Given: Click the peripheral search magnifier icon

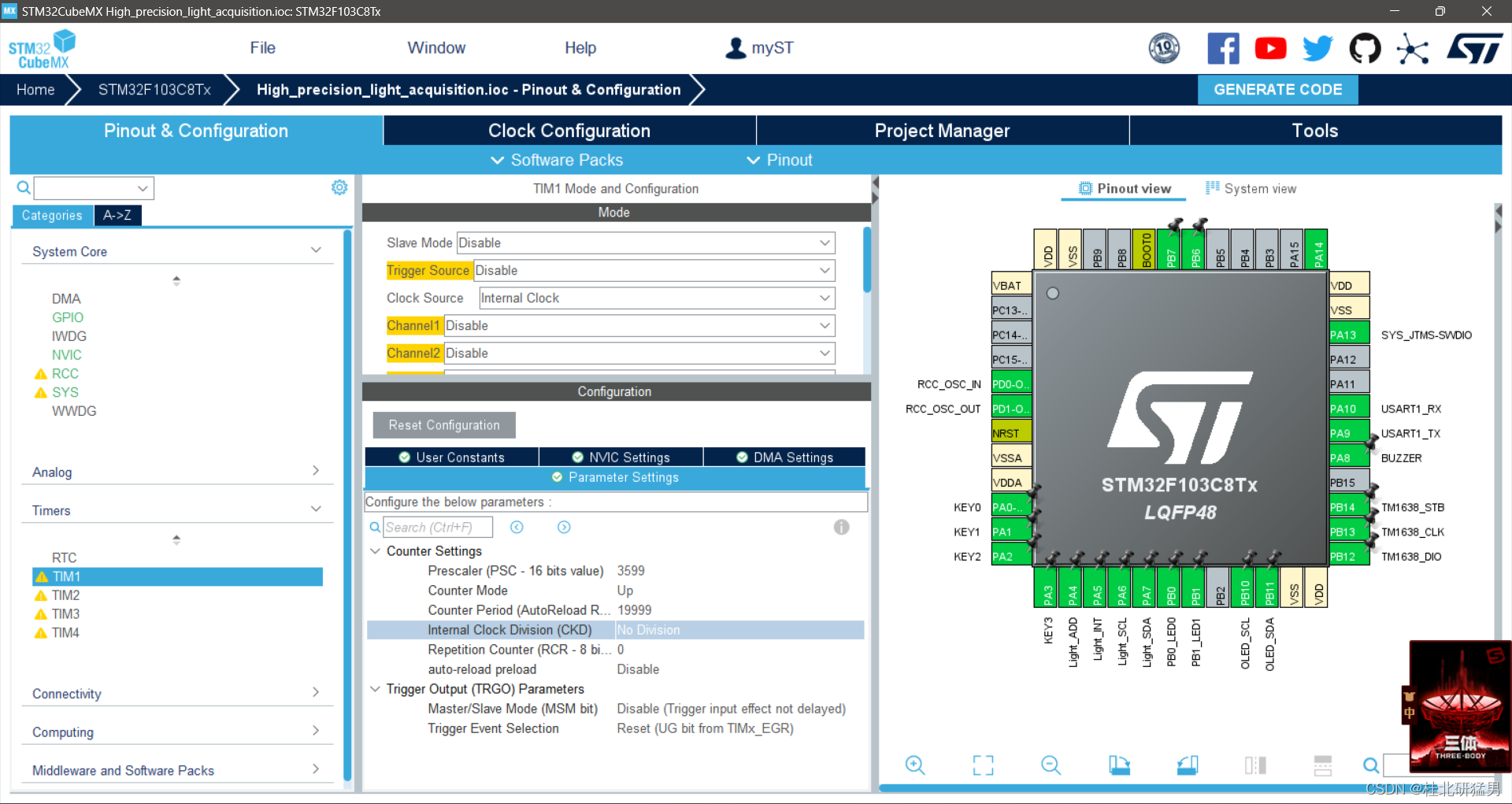Looking at the screenshot, I should (24, 187).
